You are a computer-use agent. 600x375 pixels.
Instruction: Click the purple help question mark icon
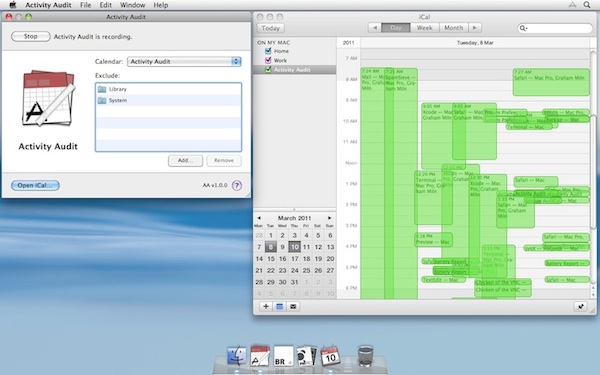tap(237, 186)
